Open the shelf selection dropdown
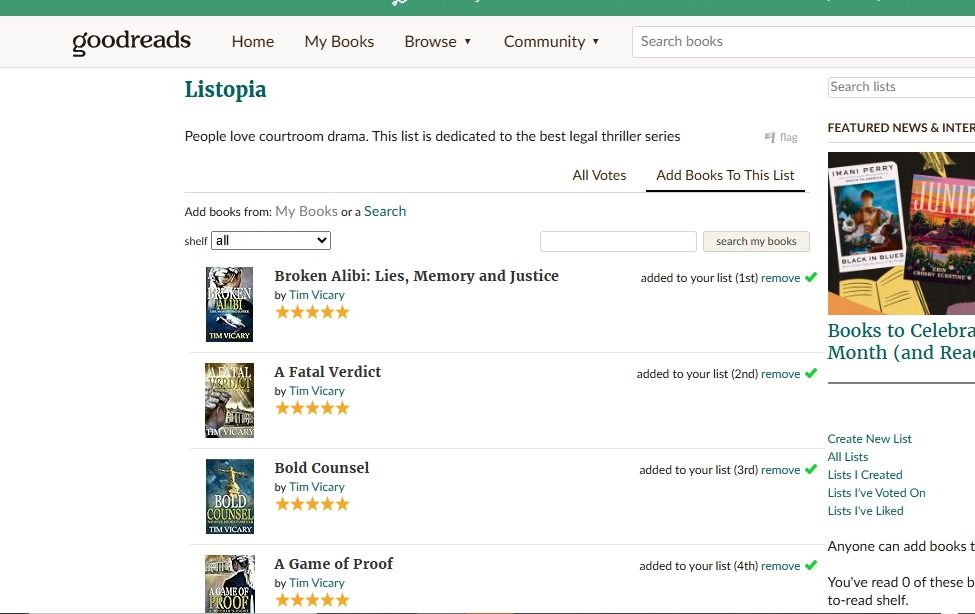975x614 pixels. [271, 241]
